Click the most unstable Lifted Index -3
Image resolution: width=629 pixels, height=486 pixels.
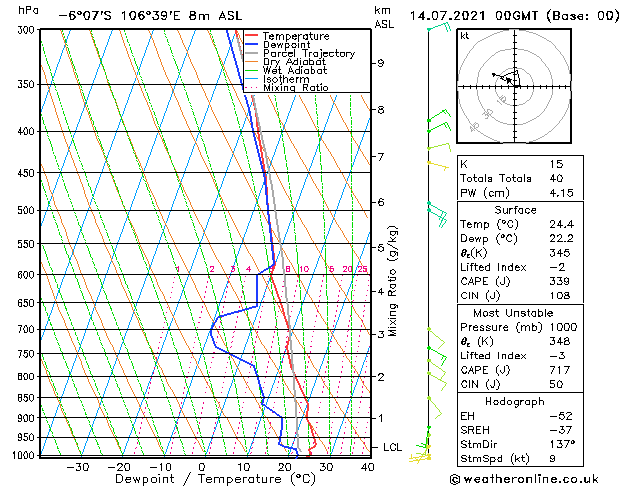coord(557,356)
